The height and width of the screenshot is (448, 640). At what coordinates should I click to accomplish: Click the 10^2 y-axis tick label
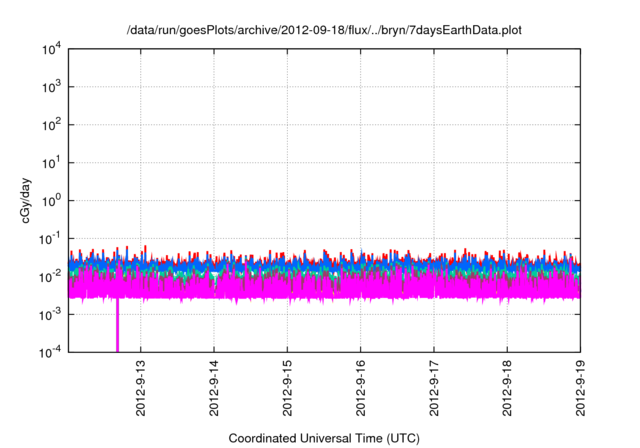click(x=50, y=126)
